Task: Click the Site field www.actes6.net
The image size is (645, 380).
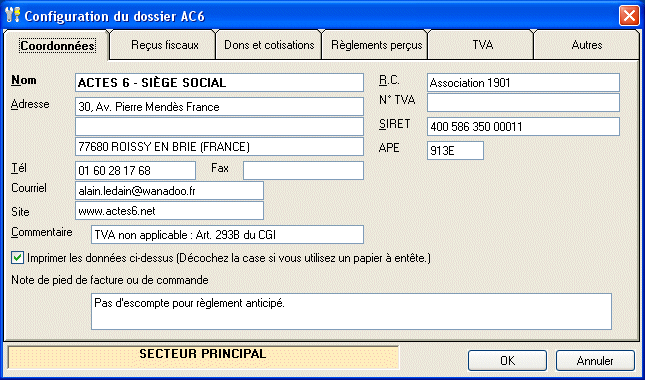Action: tap(169, 211)
